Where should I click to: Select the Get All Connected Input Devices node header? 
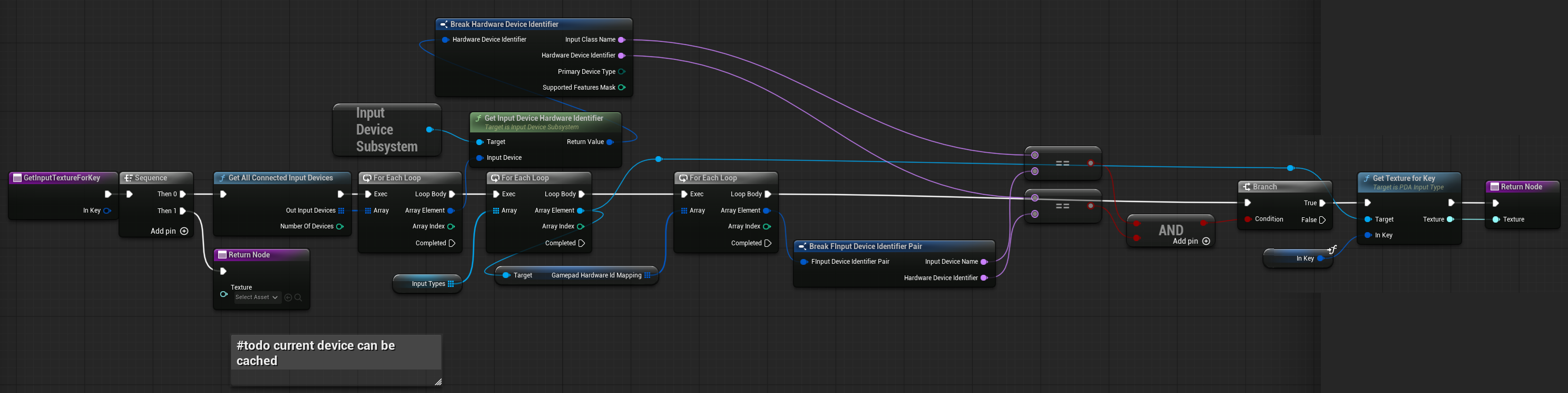[282, 178]
